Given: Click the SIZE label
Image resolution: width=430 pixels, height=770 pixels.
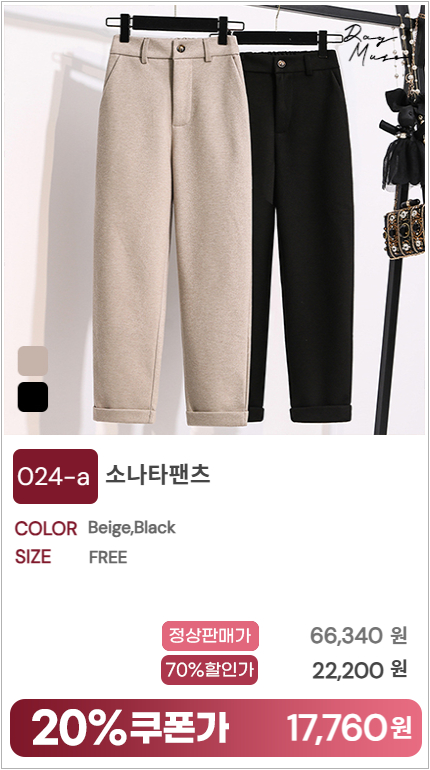Looking at the screenshot, I should coord(33,557).
